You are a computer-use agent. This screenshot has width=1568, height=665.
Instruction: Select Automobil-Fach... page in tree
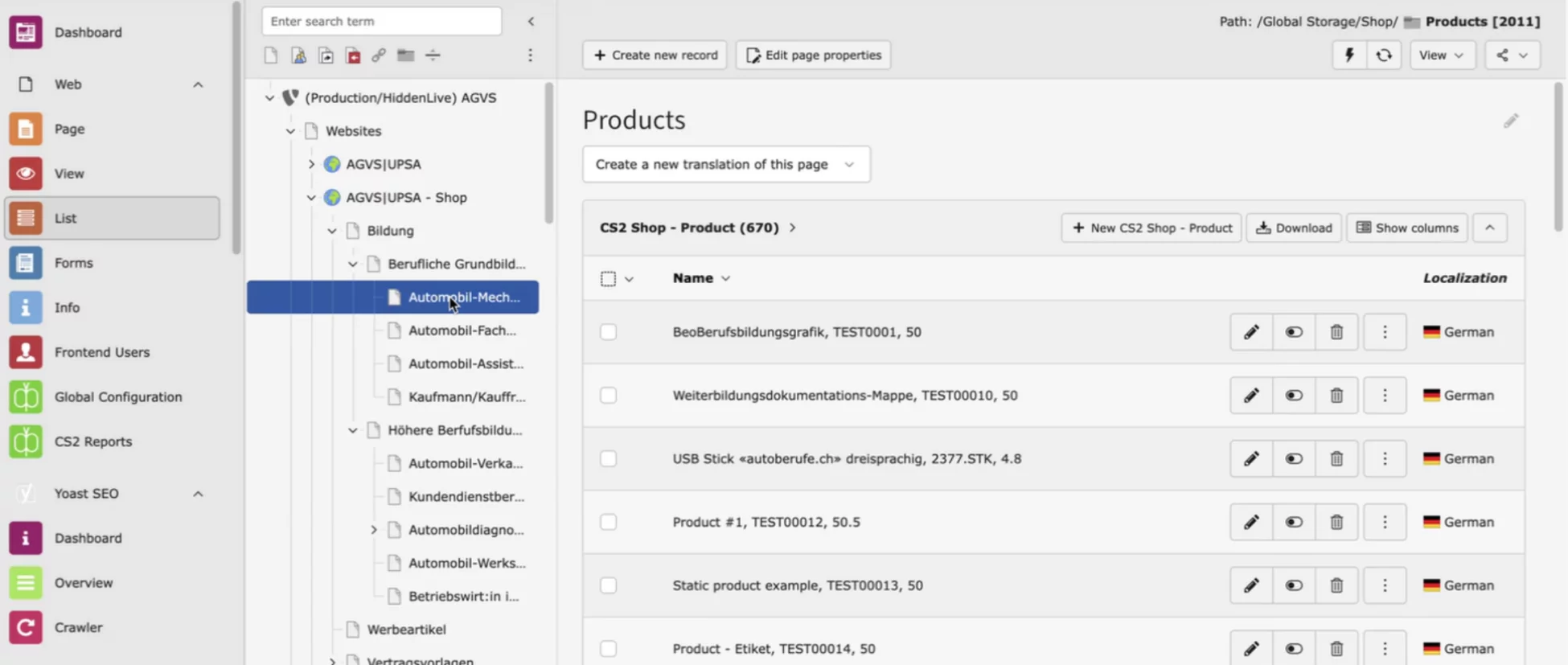pos(462,330)
